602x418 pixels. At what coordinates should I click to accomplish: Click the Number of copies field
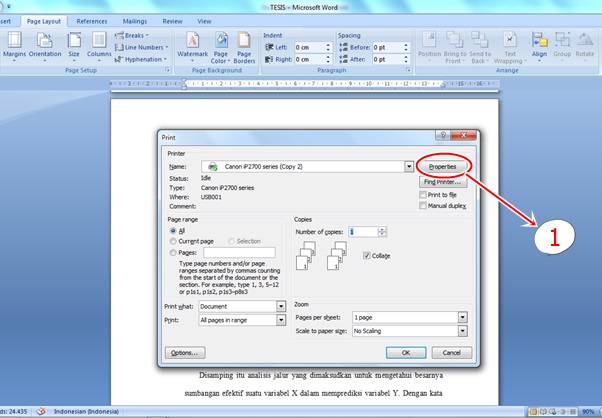tap(363, 232)
